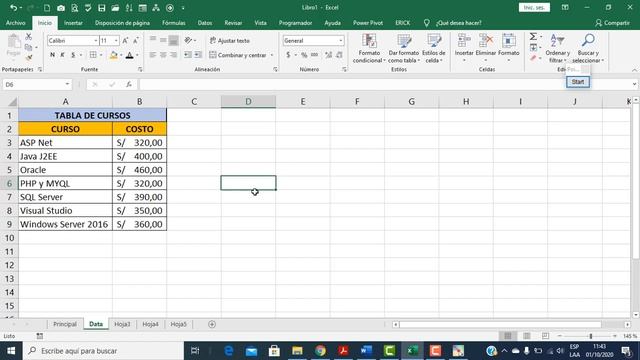
Task: Open the Hoja3 sheet tab
Action: point(122,324)
